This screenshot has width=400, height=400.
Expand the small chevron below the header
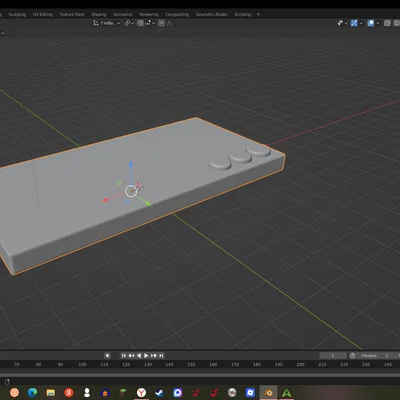coord(2,33)
